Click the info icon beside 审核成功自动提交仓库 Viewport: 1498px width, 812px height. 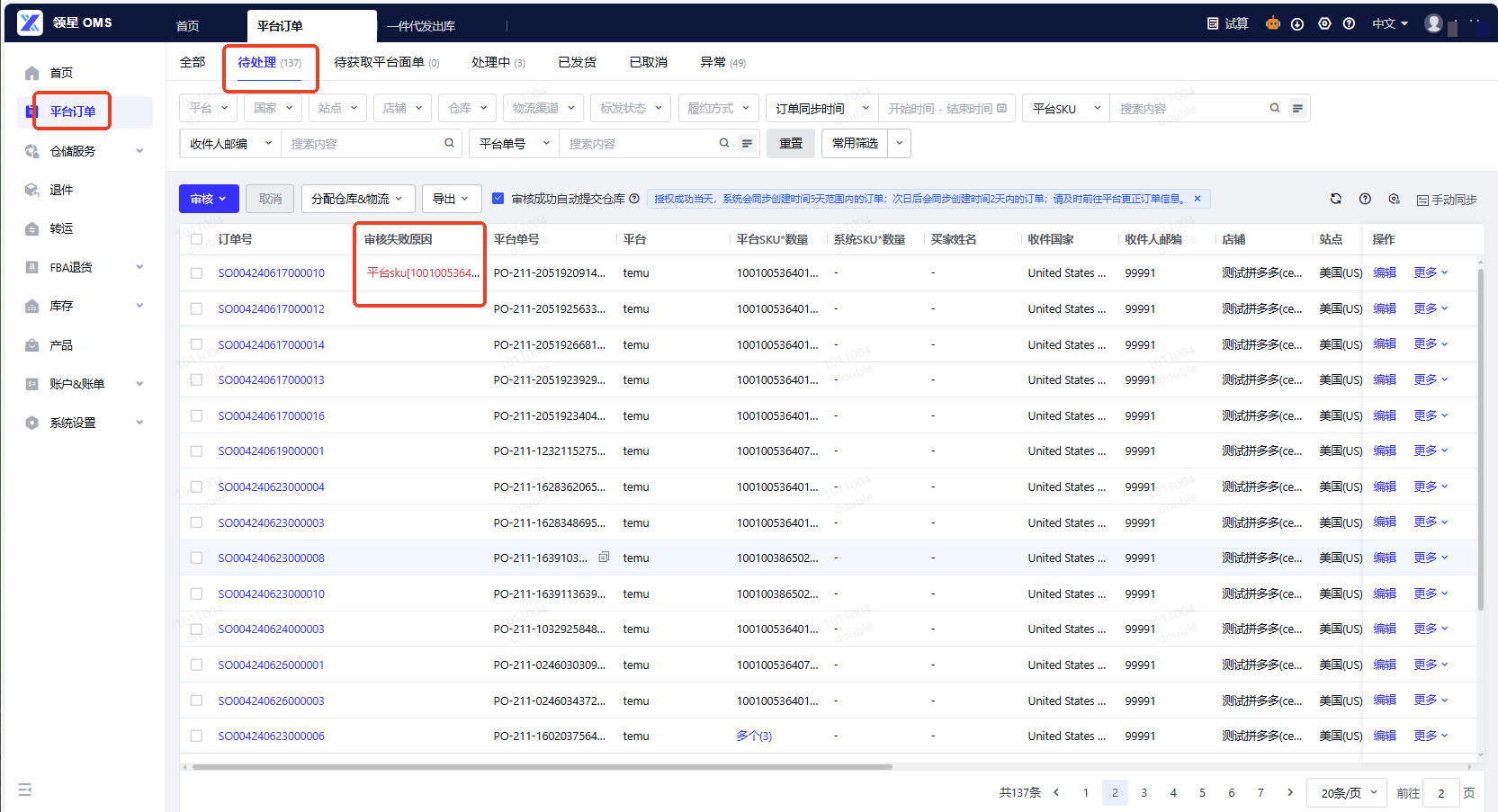[634, 199]
